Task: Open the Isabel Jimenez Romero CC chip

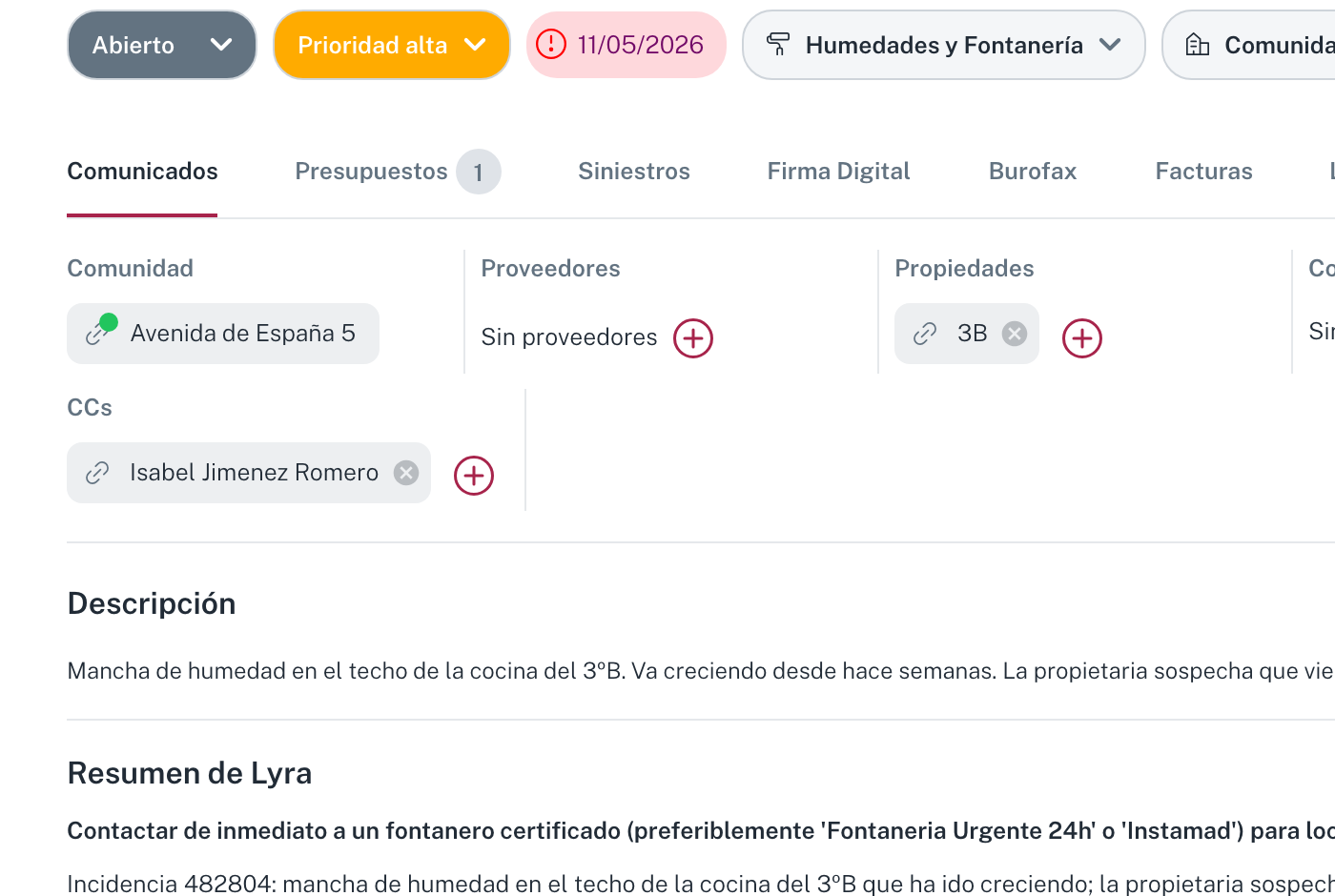Action: pos(249,473)
